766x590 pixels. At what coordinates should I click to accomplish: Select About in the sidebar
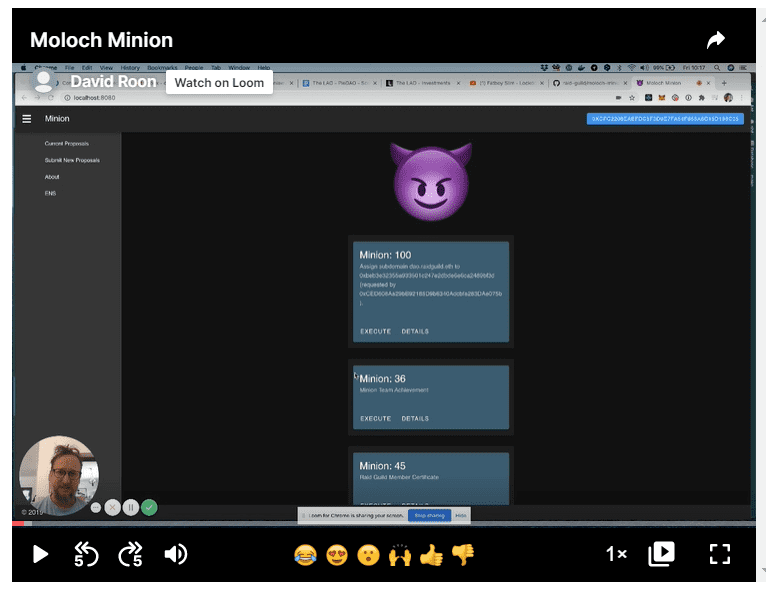pos(52,177)
